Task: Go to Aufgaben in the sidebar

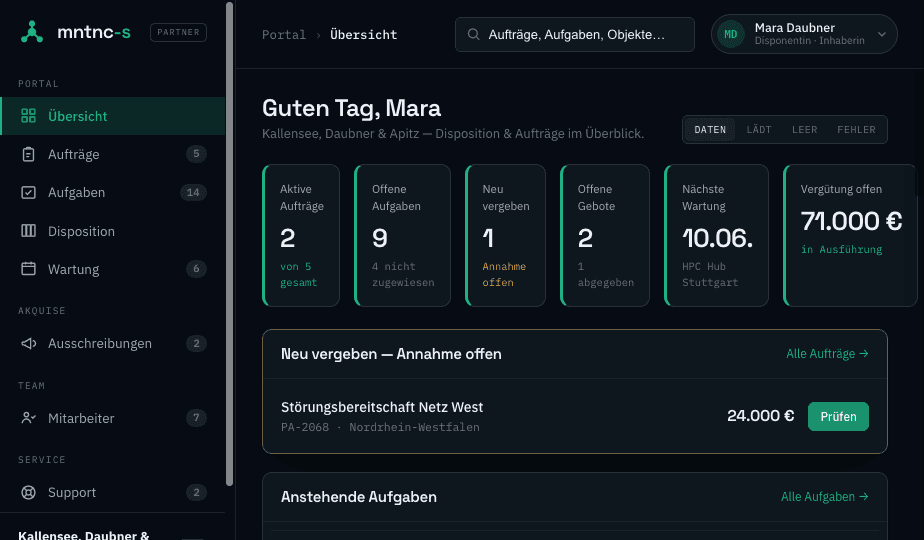Action: [113, 193]
